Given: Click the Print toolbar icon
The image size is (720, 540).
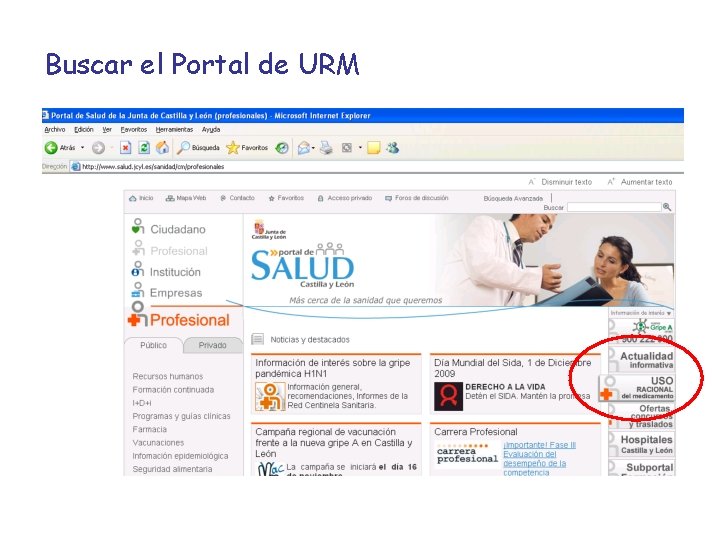Looking at the screenshot, I should pos(326,147).
